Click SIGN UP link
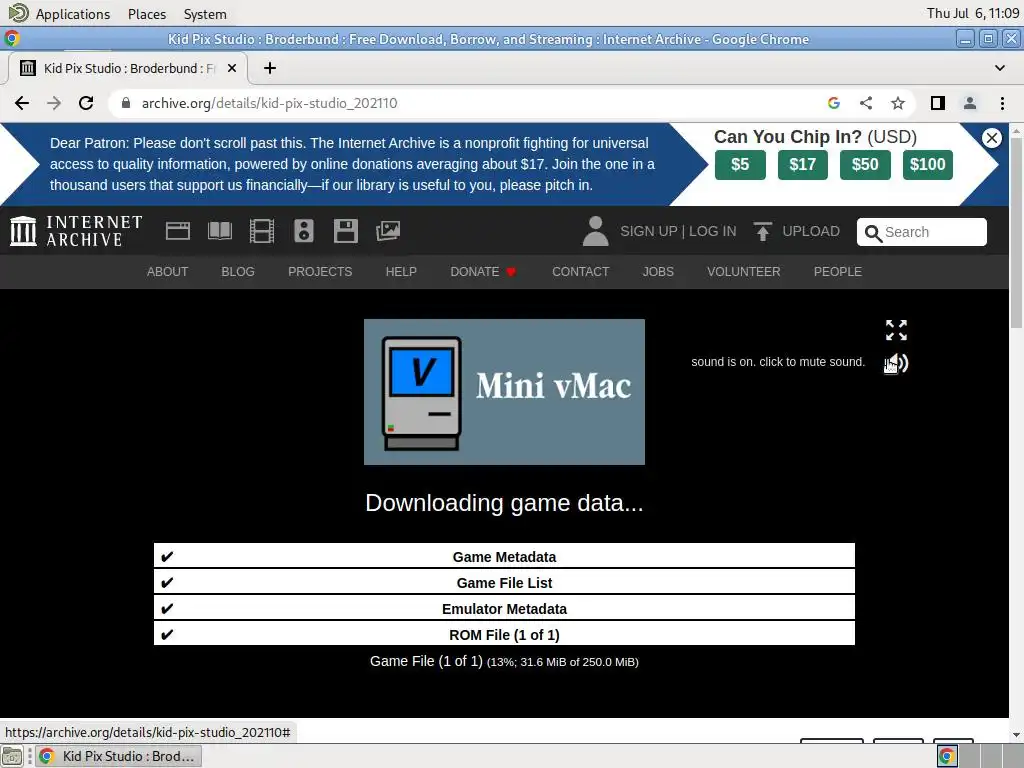The height and width of the screenshot is (768, 1024). pyautogui.click(x=648, y=231)
